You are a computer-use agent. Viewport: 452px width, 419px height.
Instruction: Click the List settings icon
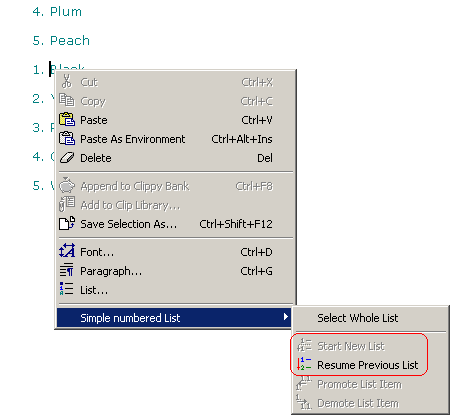pos(66,289)
